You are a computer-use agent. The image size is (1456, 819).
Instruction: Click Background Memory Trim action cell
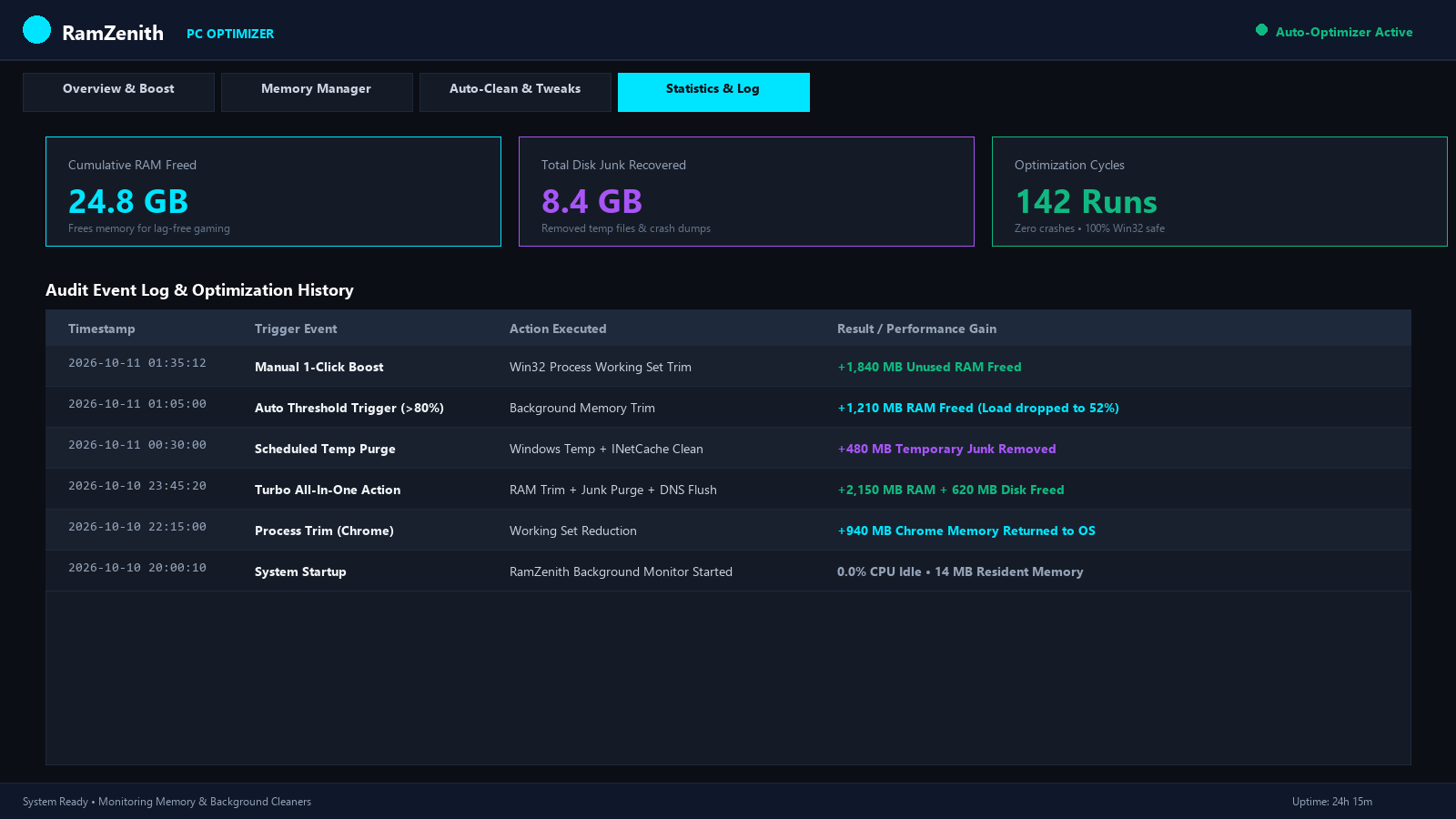click(x=582, y=408)
